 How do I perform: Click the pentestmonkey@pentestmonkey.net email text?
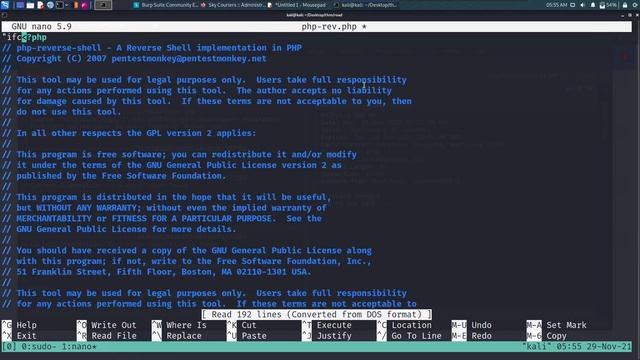point(189,58)
